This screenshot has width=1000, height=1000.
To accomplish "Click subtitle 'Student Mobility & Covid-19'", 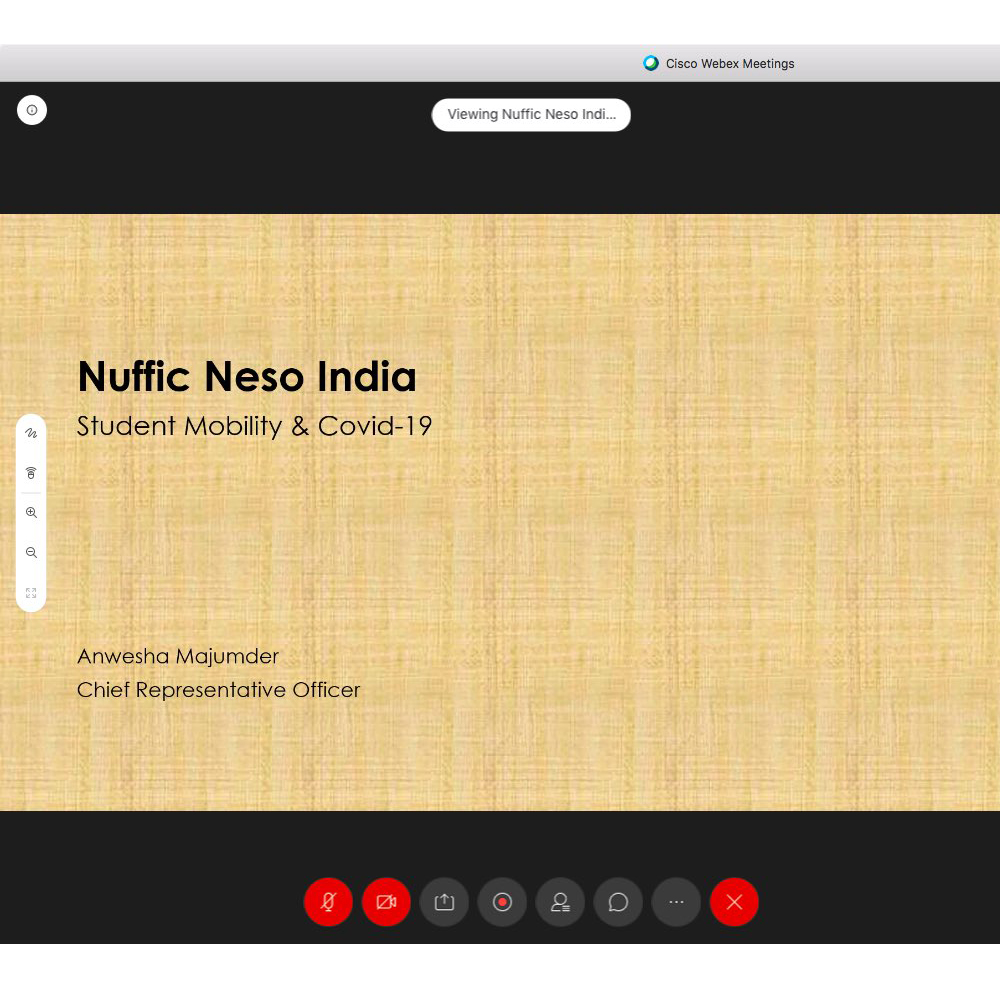I will [x=254, y=426].
